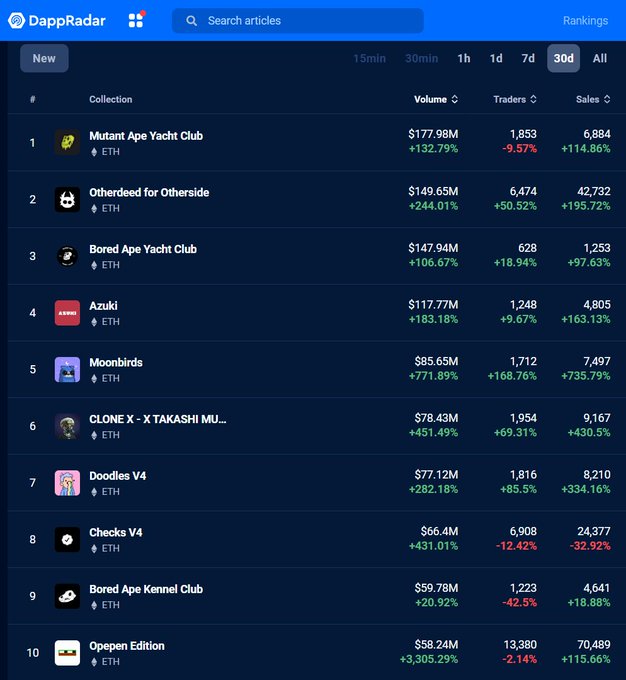
Task: Click the CLONE X collection icon
Action: pos(67,426)
